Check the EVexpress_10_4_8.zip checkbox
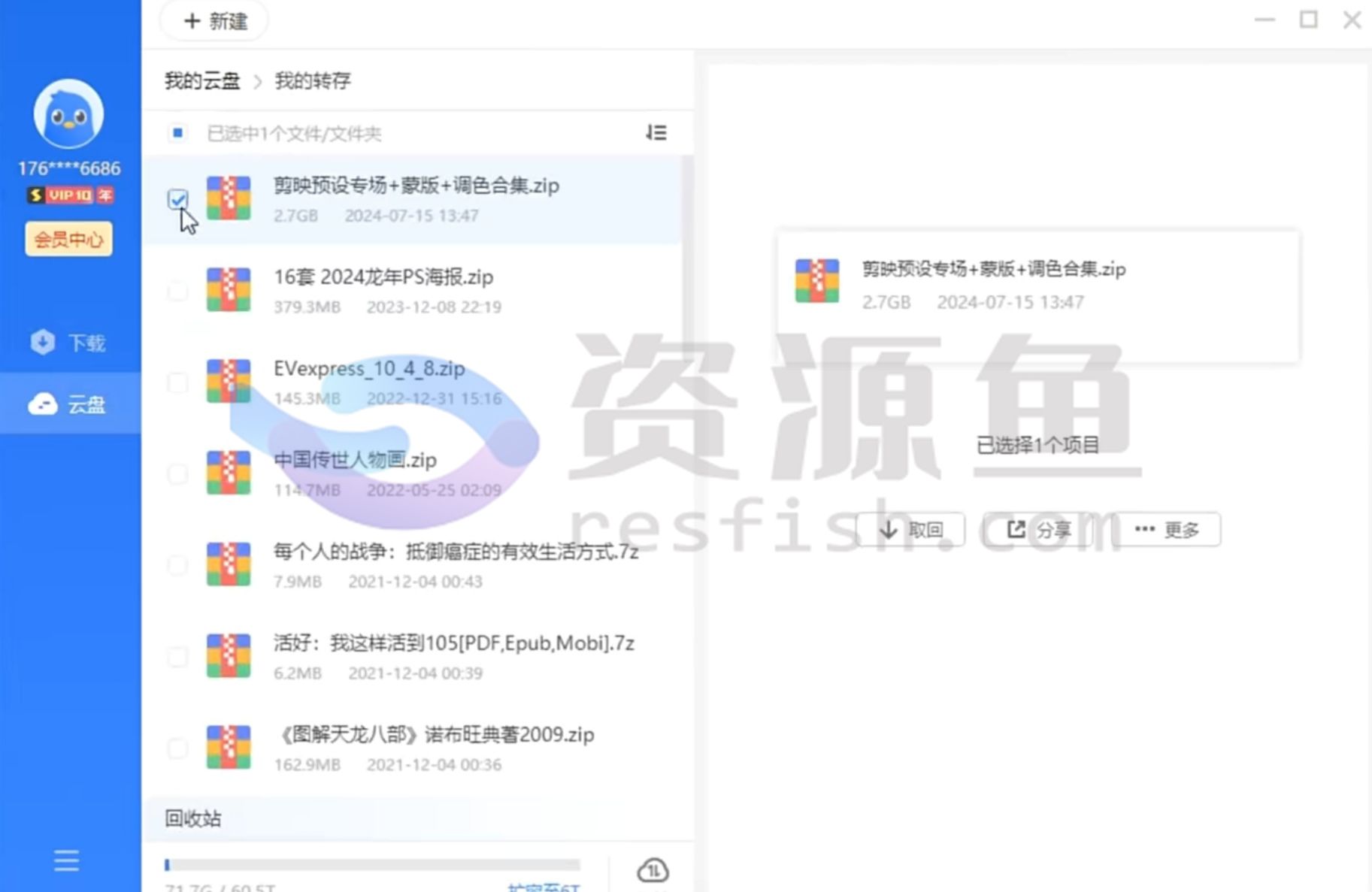Image resolution: width=1372 pixels, height=892 pixels. 178,383
